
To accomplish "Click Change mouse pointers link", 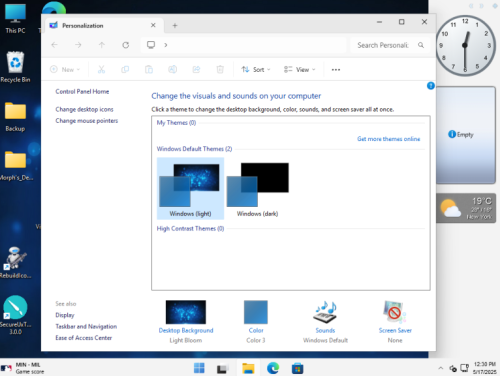I will pos(87,121).
